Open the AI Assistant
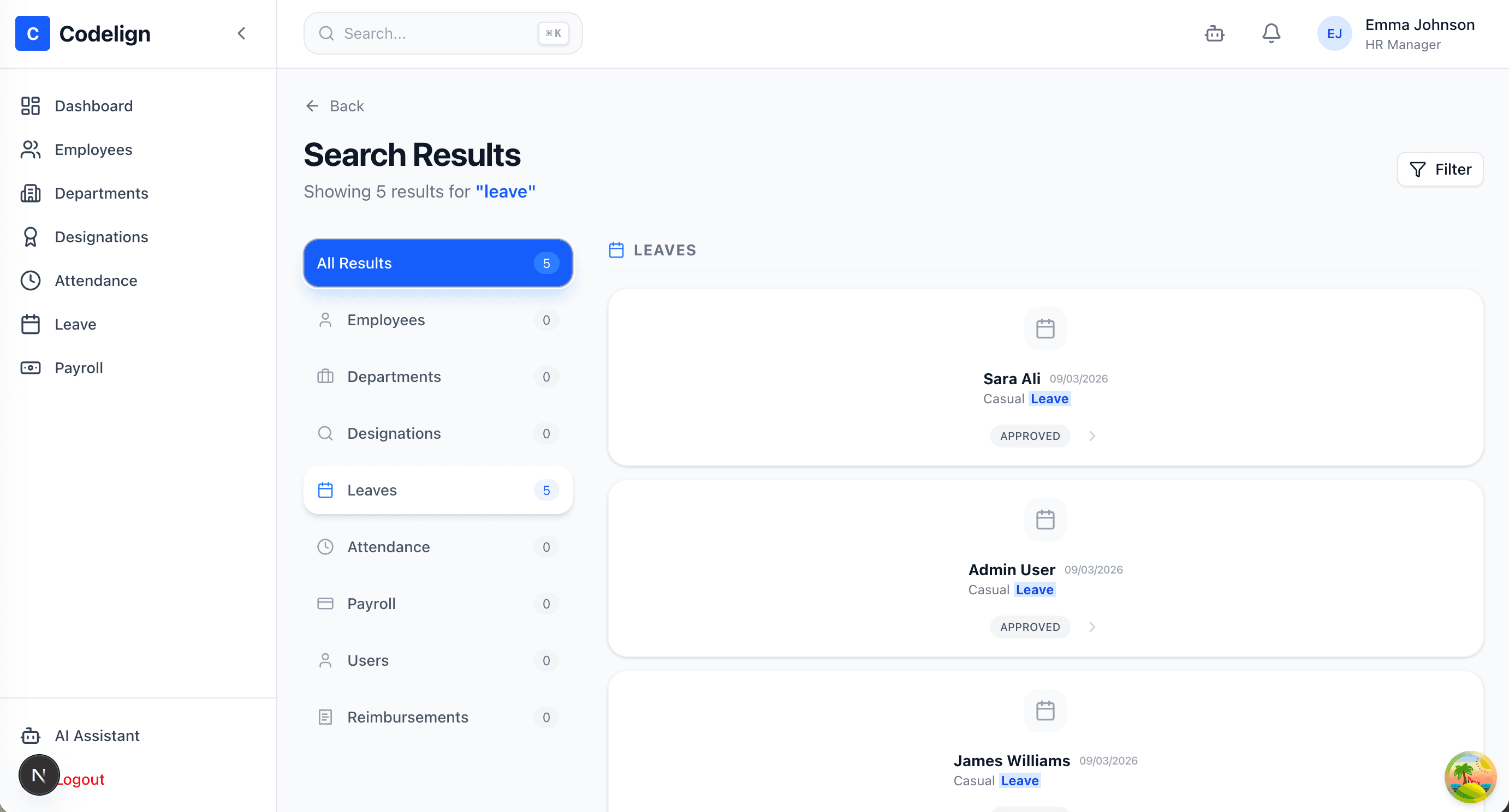Viewport: 1509px width, 812px height. click(97, 736)
